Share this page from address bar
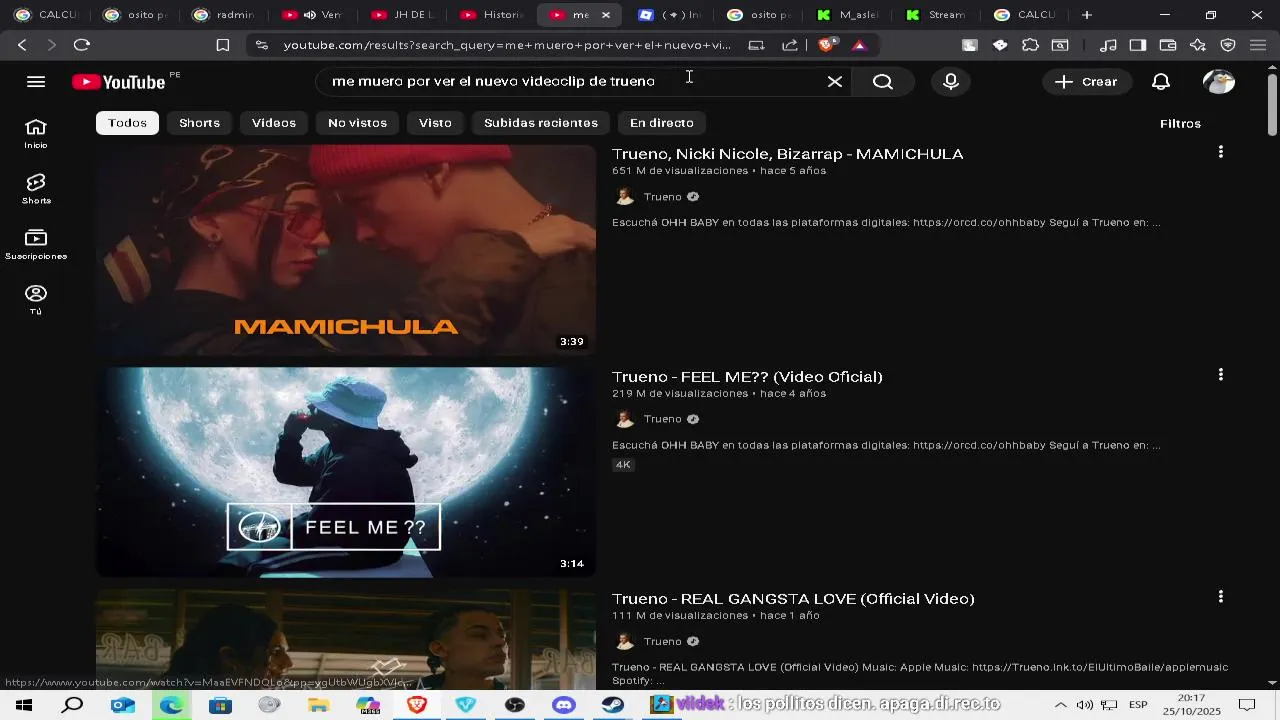Screen dimensions: 1280x720 790,45
